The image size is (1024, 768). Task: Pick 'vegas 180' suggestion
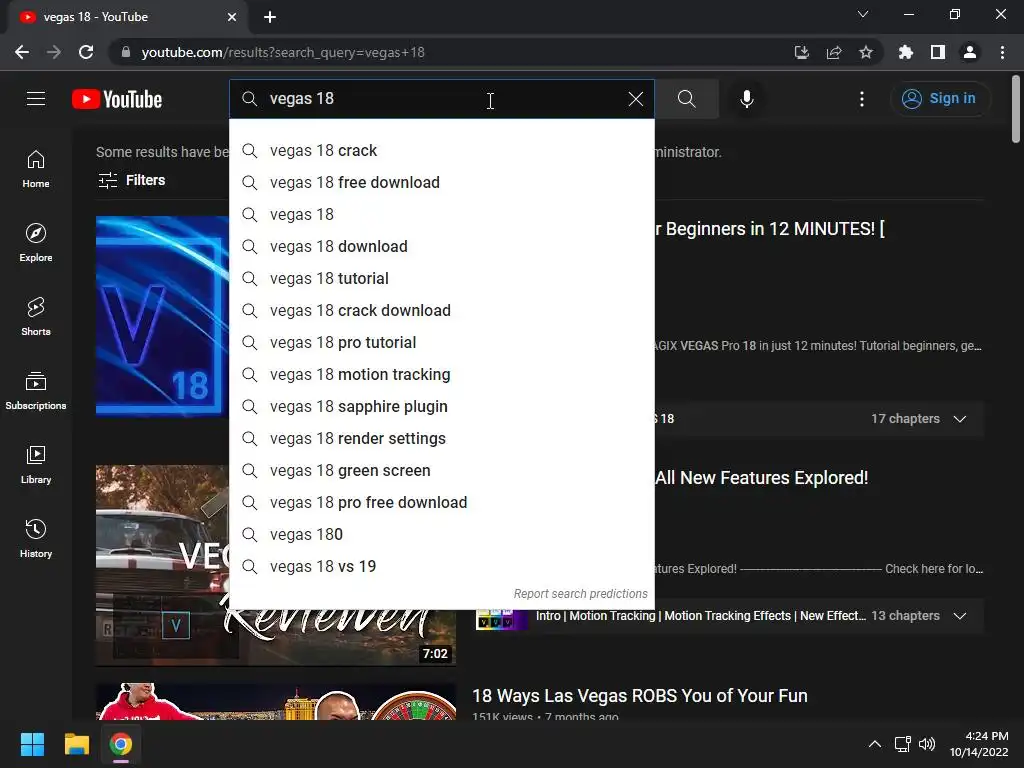coord(442,534)
